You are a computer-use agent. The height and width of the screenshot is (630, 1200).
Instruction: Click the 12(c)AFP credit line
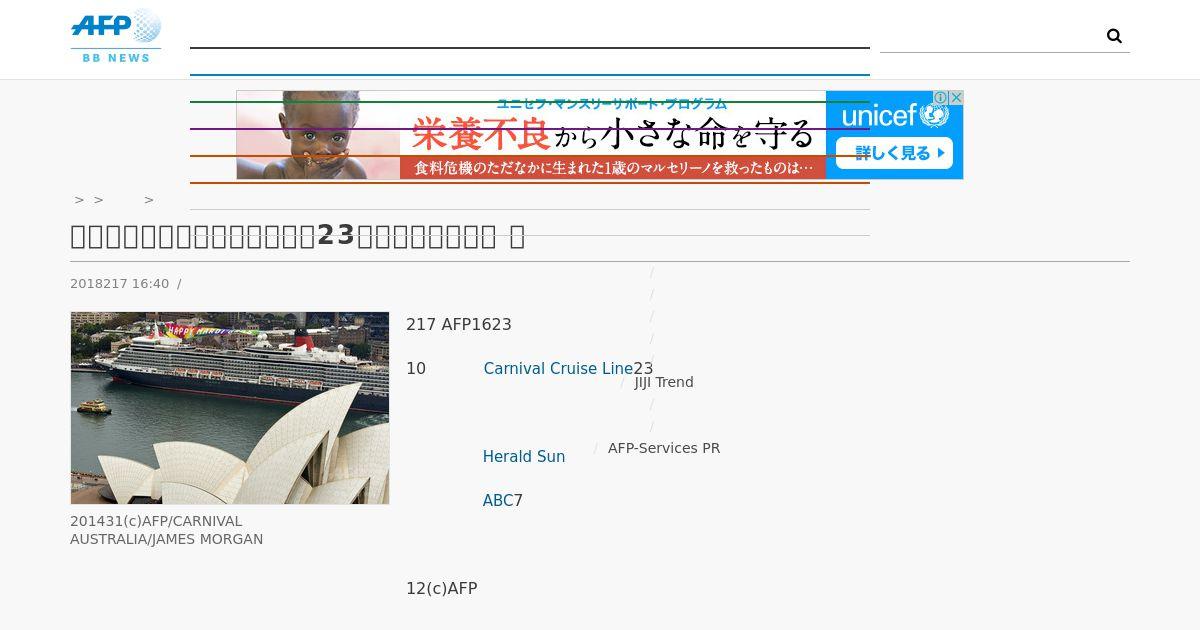442,589
